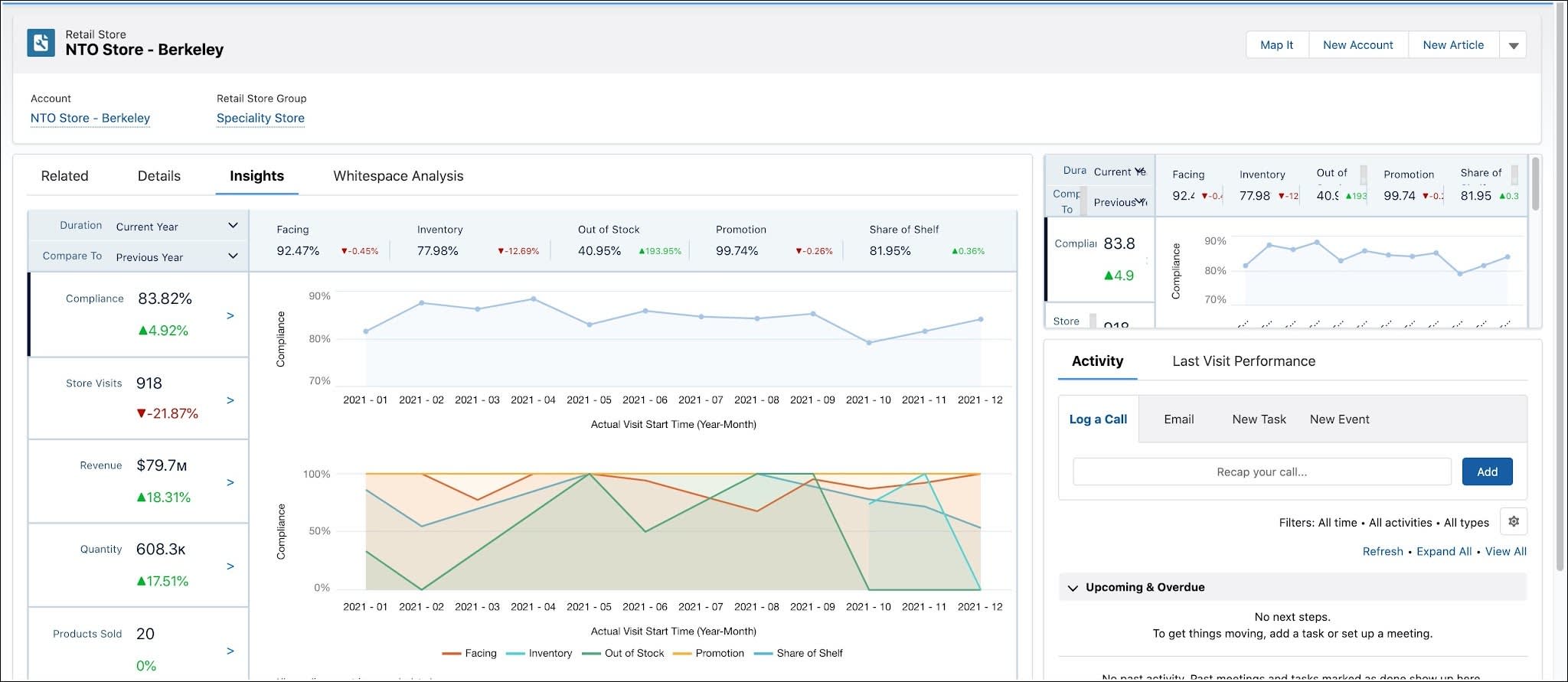Viewport: 1568px width, 682px height.
Task: Select the Activity tab
Action: (x=1097, y=361)
